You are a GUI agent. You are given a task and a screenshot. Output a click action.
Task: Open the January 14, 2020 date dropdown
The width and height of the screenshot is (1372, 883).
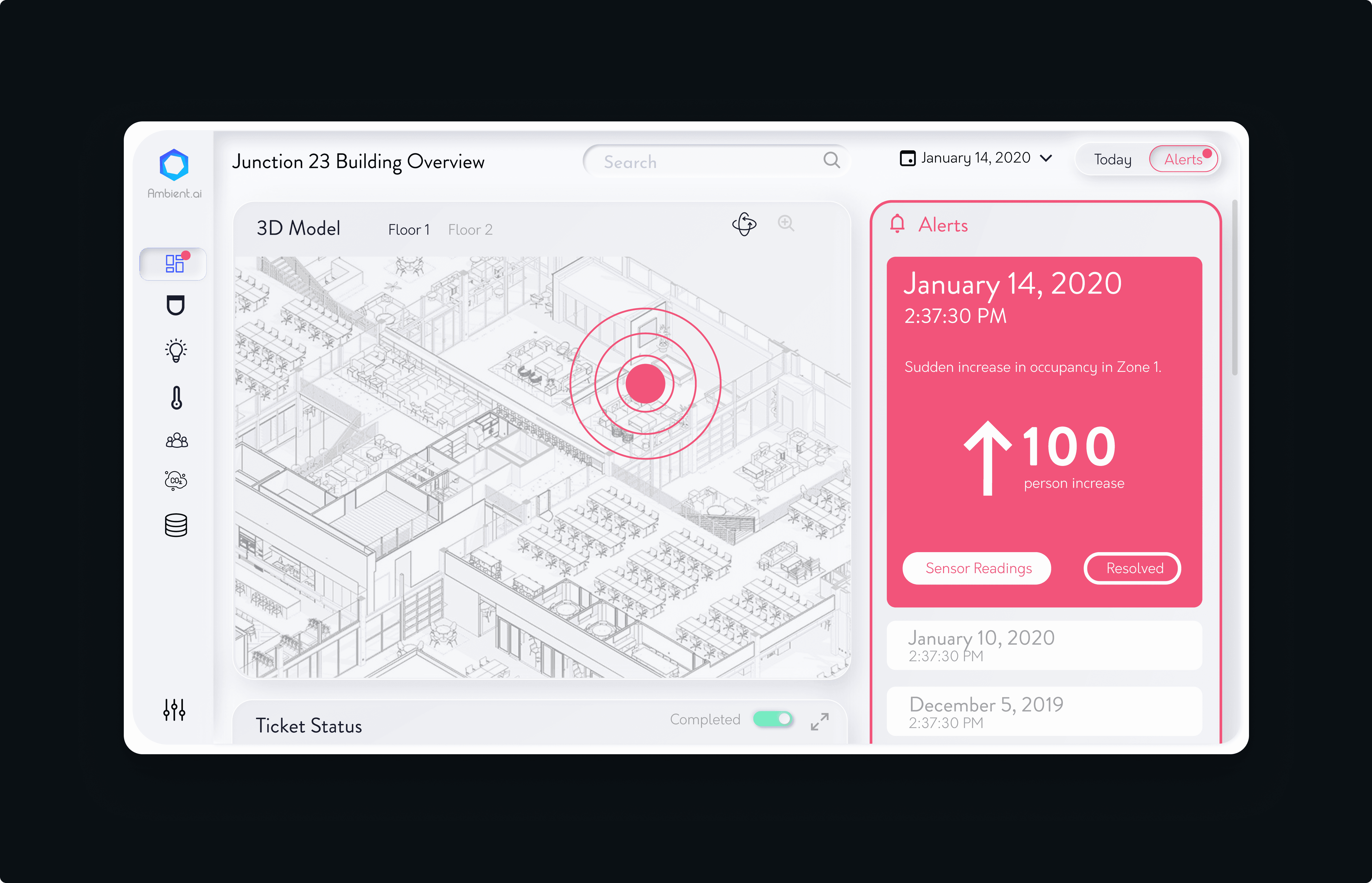pyautogui.click(x=976, y=158)
